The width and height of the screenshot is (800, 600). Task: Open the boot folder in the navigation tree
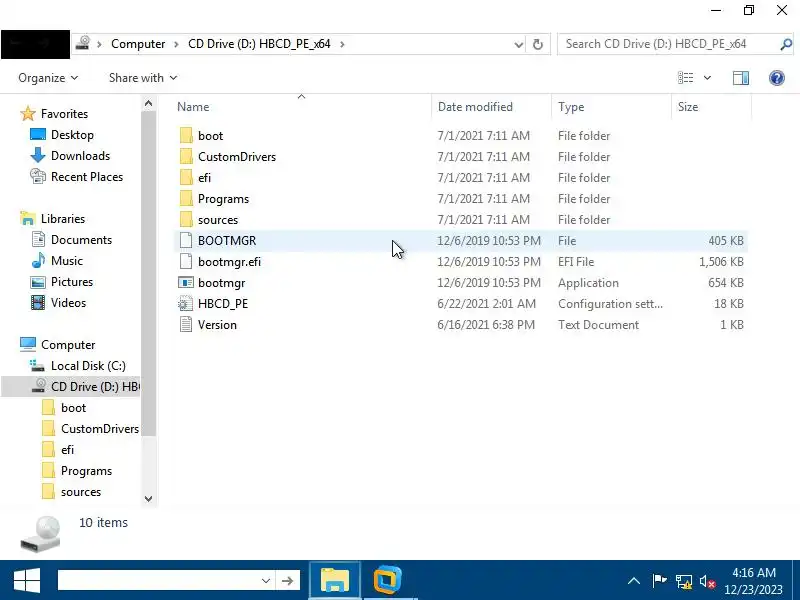(x=73, y=408)
